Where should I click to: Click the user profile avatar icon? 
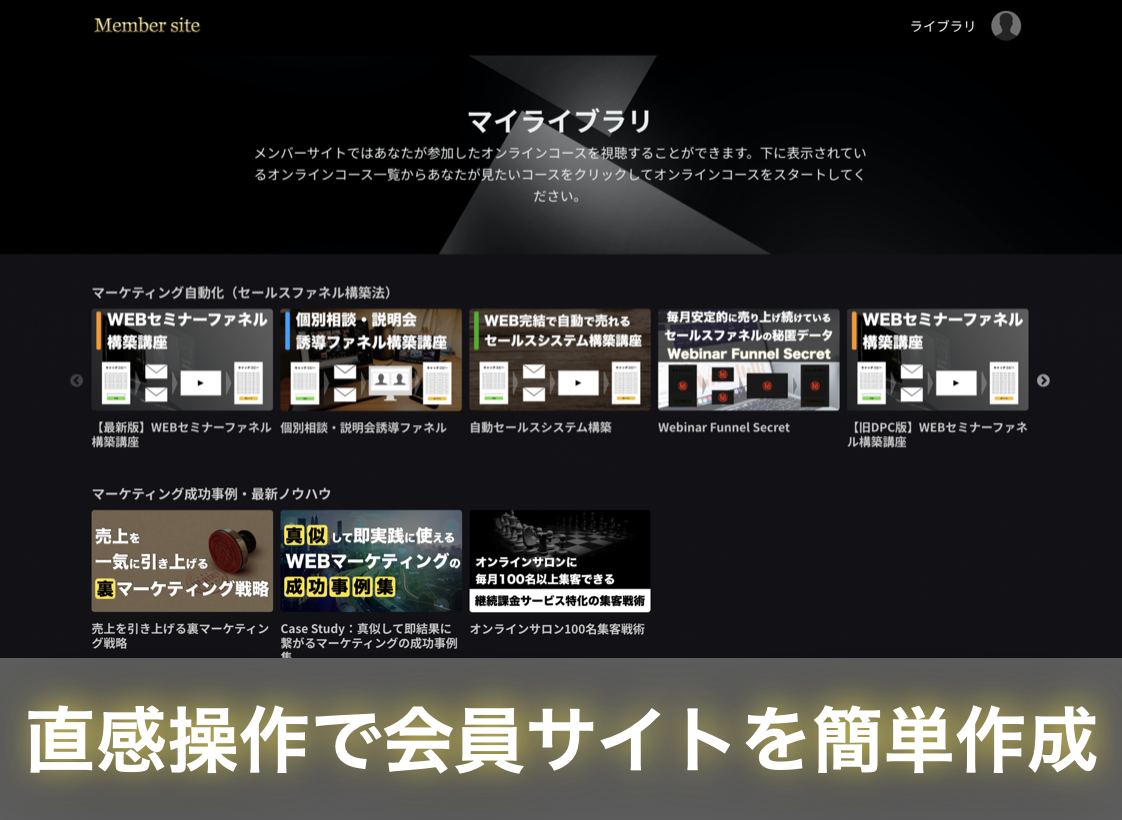[x=1005, y=26]
